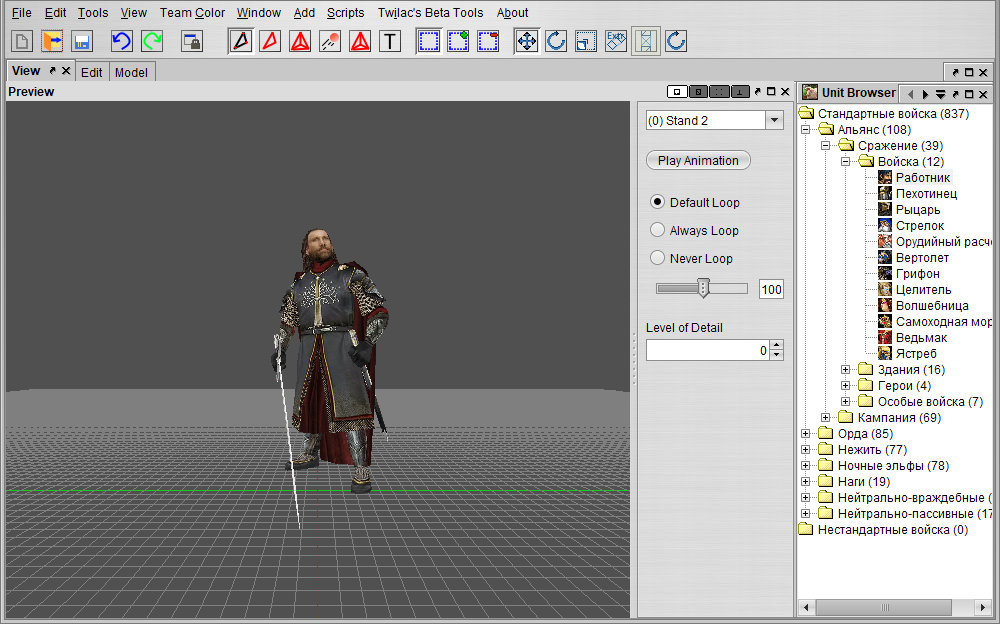Activate the Move tool with four arrows
This screenshot has width=1000, height=624.
point(527,41)
